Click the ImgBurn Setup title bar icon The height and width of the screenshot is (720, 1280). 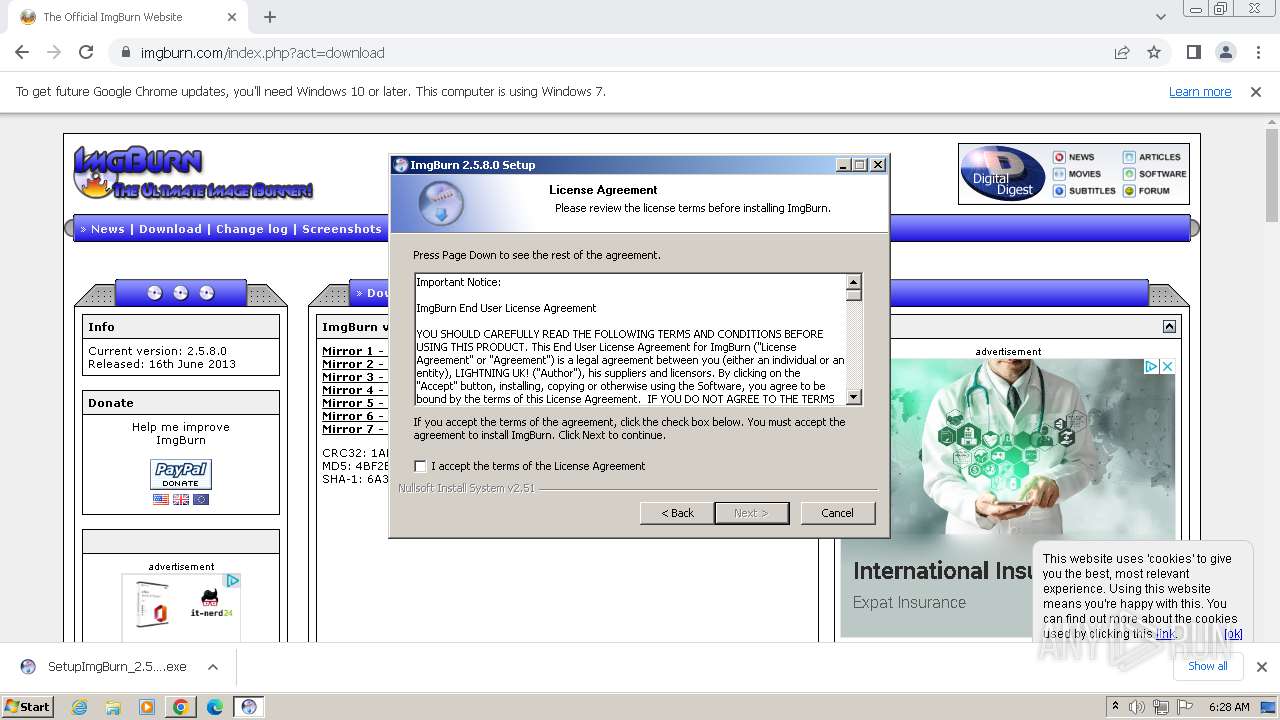401,165
